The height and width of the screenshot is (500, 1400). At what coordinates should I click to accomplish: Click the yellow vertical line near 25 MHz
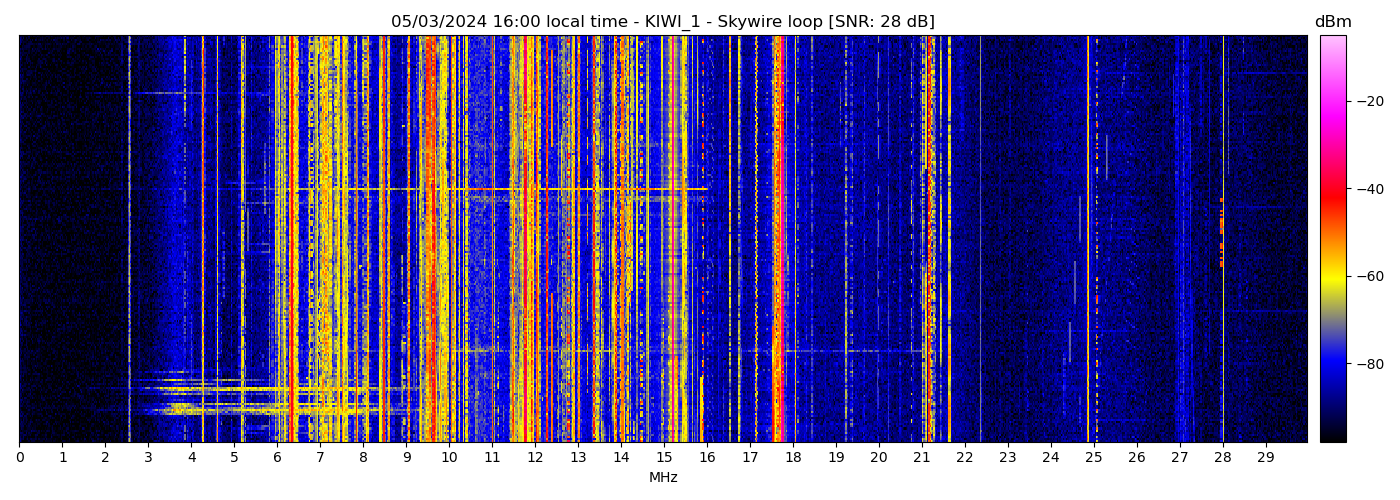tap(1088, 240)
